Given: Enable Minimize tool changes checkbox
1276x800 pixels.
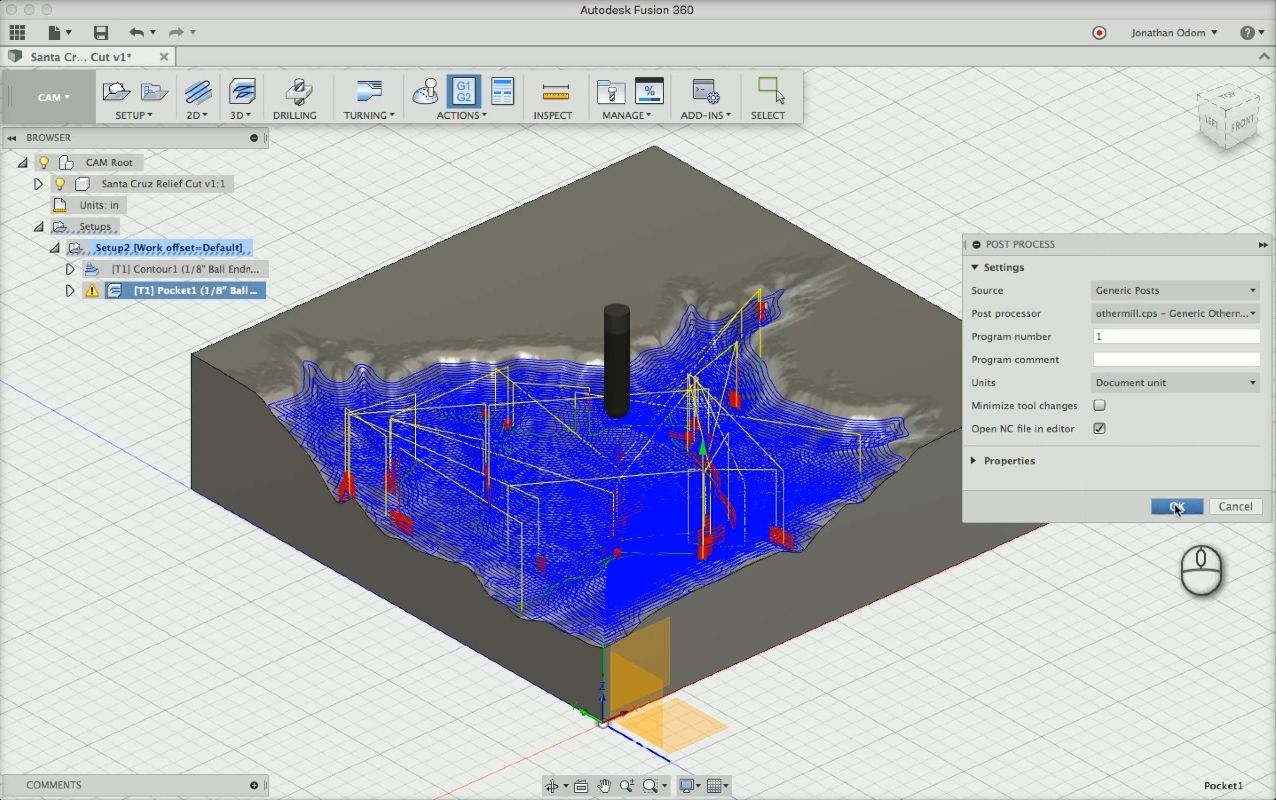Looking at the screenshot, I should [x=1099, y=406].
